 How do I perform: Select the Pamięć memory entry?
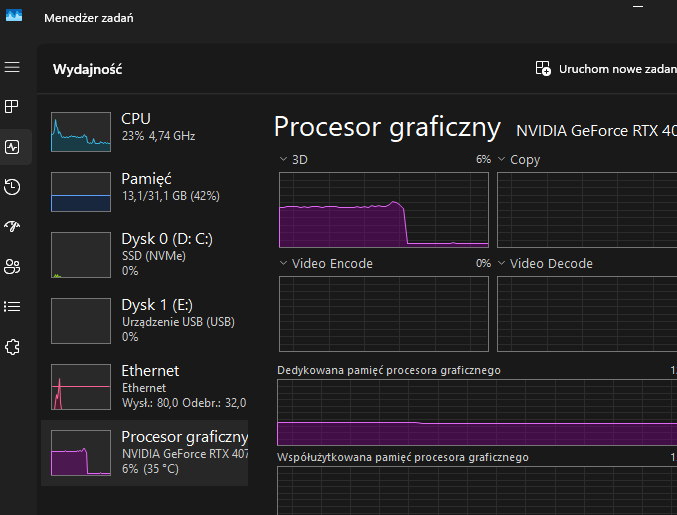tap(145, 192)
